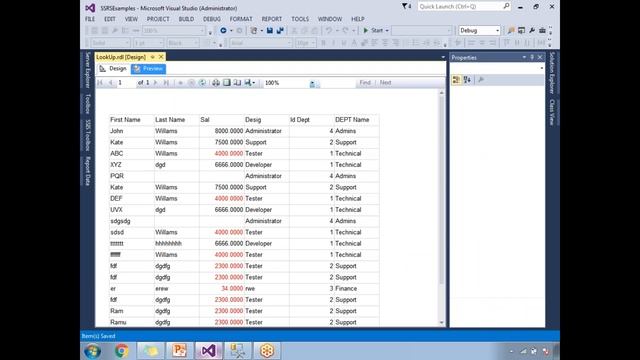Open the Debug configuration dropdown
Image resolution: width=640 pixels, height=360 pixels.
tap(479, 31)
